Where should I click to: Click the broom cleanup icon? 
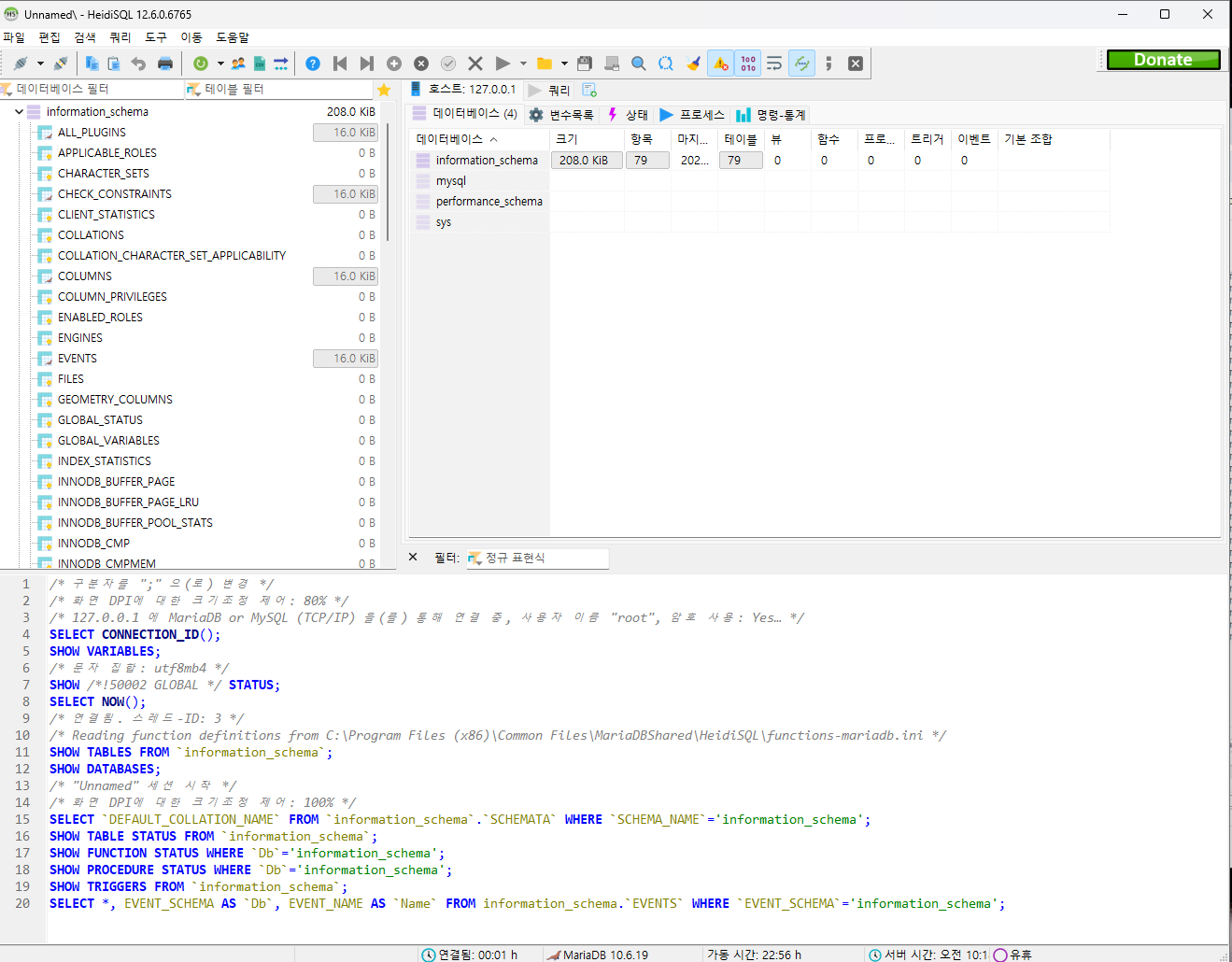click(693, 64)
